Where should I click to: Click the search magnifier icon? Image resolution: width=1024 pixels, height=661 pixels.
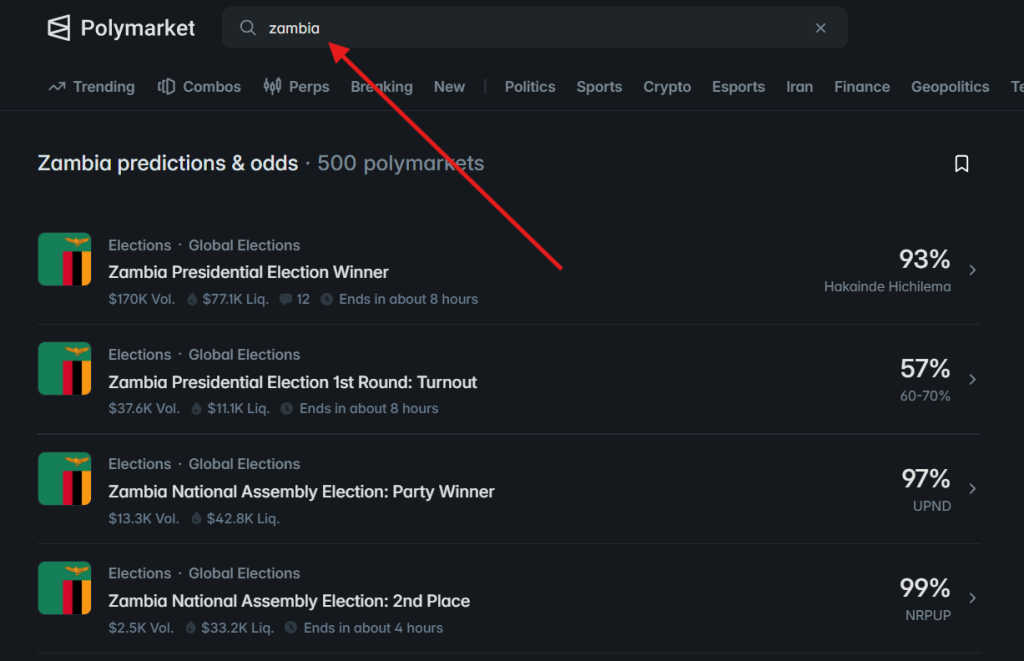(x=248, y=27)
